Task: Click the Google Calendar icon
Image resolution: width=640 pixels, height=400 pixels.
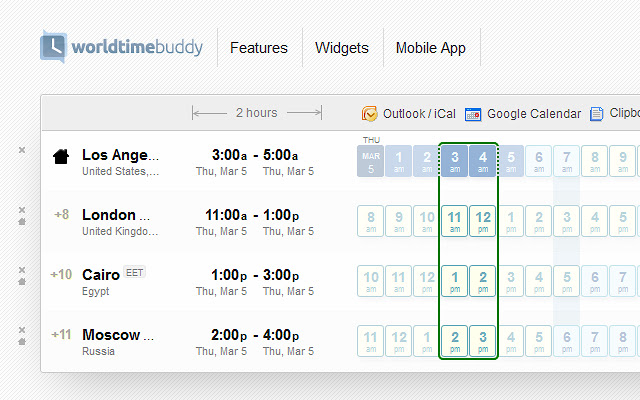Action: (x=473, y=114)
